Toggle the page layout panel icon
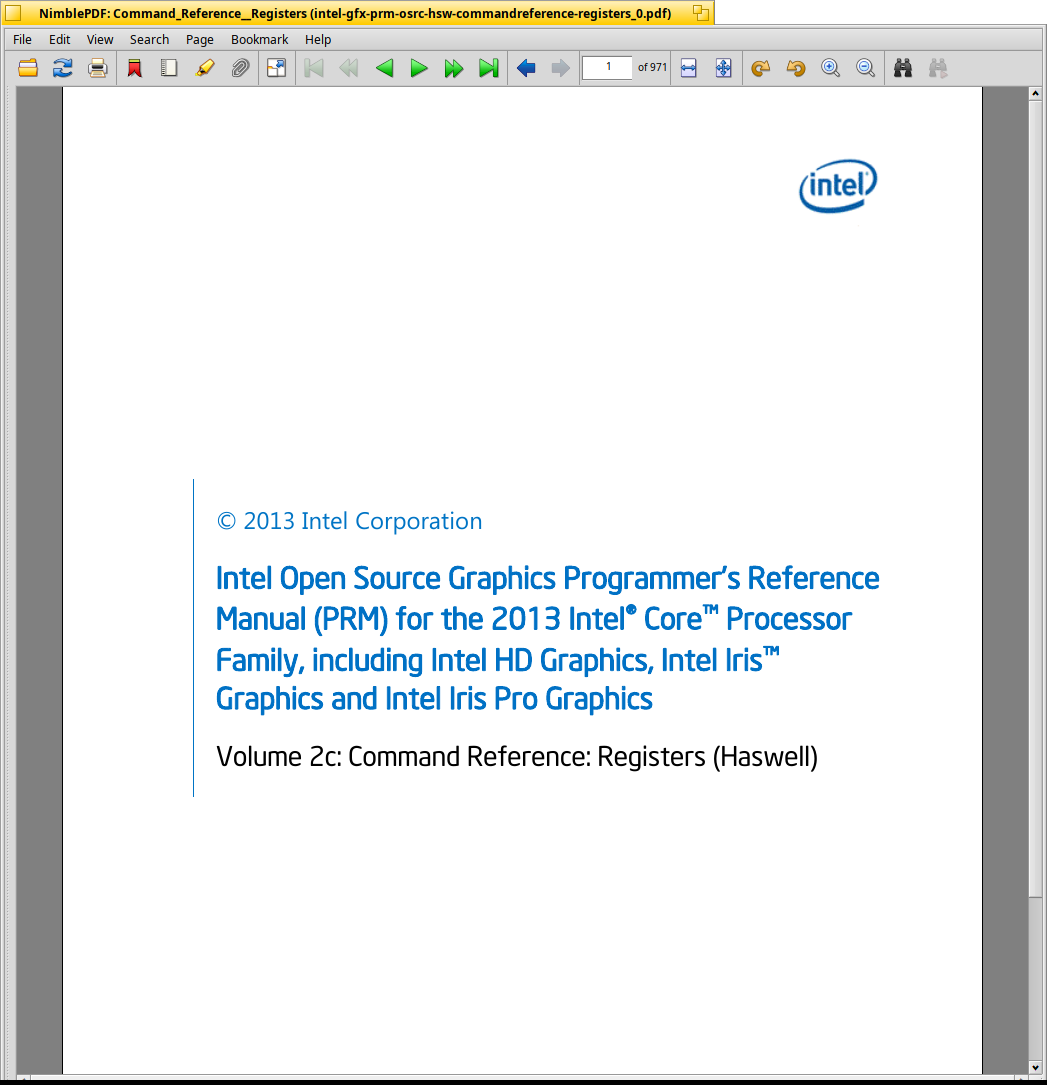Screen dimensions: 1047x1085 tap(169, 68)
